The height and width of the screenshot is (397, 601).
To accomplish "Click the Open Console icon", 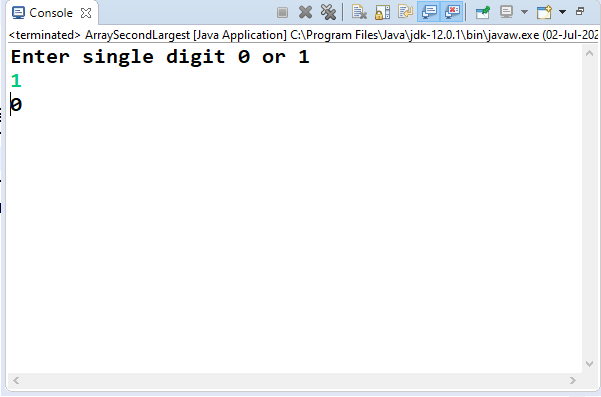I will tap(544, 12).
